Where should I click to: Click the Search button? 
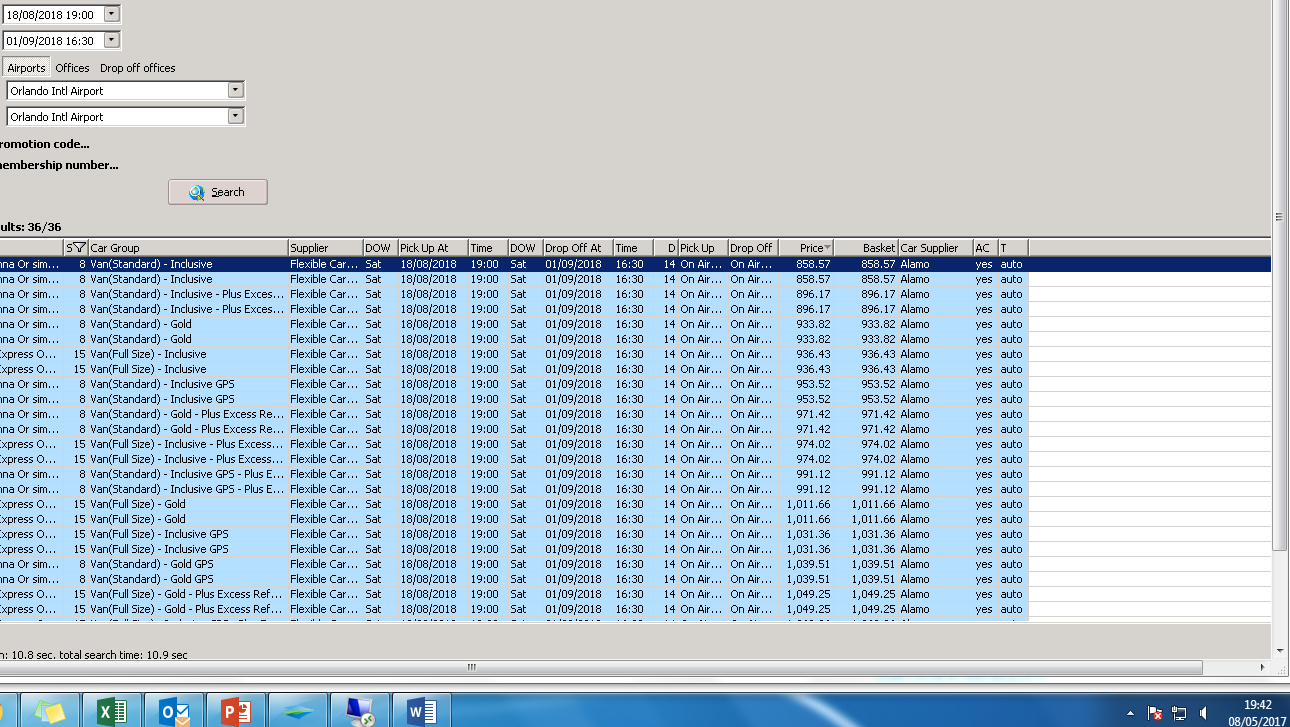[x=218, y=192]
